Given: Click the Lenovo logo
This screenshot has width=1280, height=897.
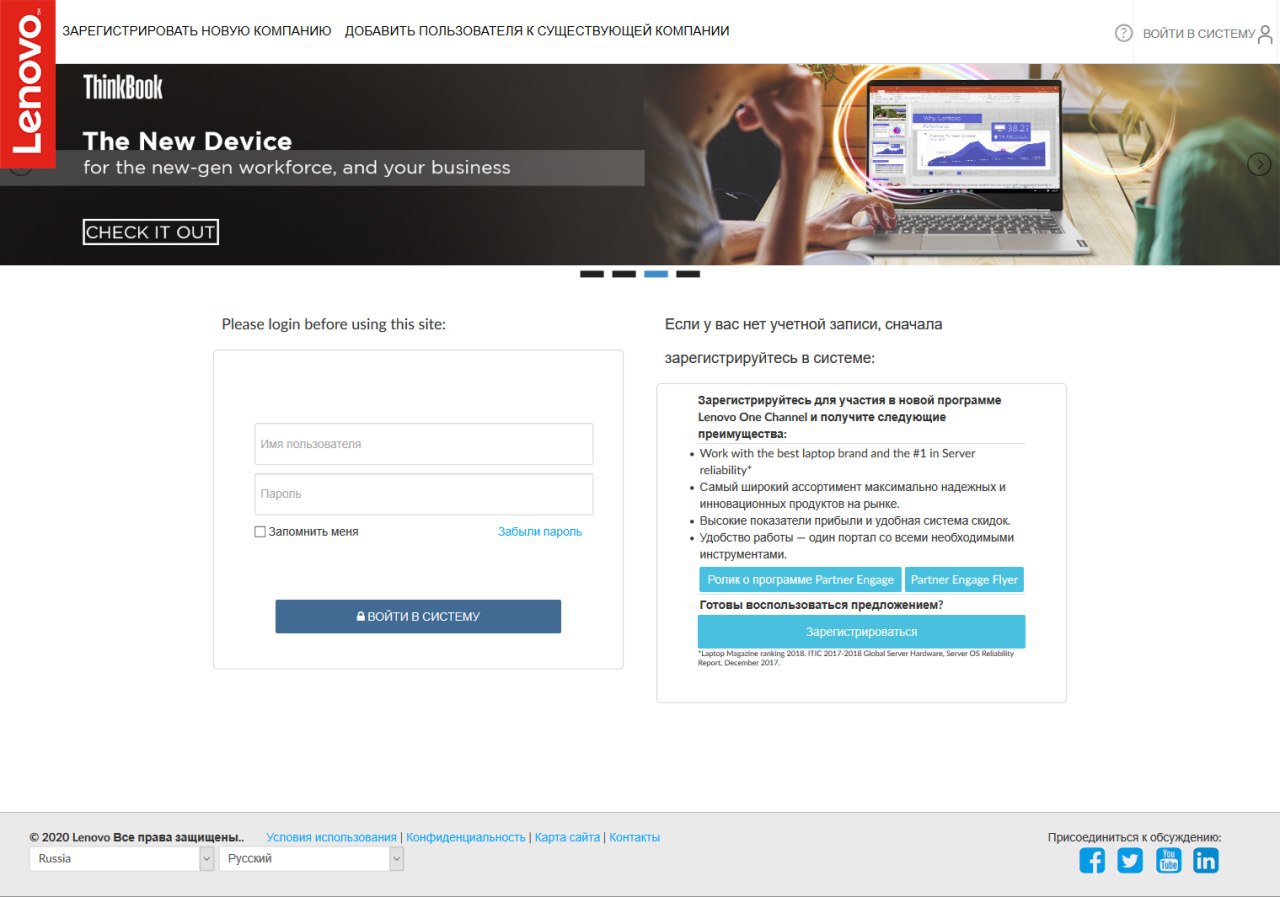Looking at the screenshot, I should (x=28, y=84).
